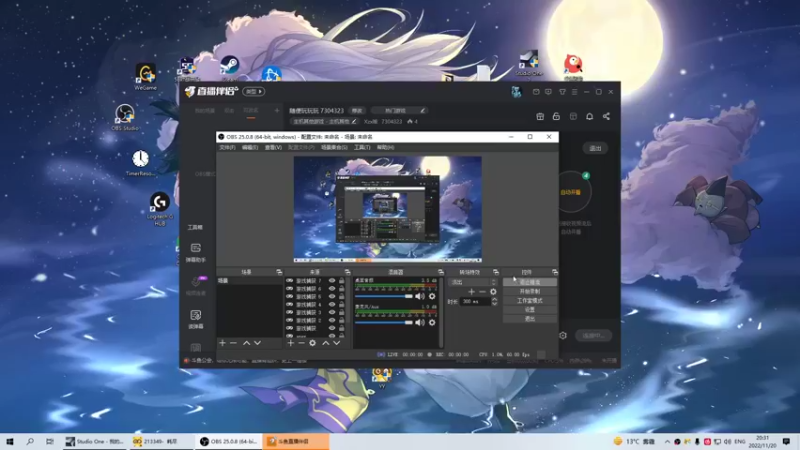Expand the 模式 selector in 直播伴侣 title
This screenshot has height=450, width=800.
pyautogui.click(x=254, y=91)
